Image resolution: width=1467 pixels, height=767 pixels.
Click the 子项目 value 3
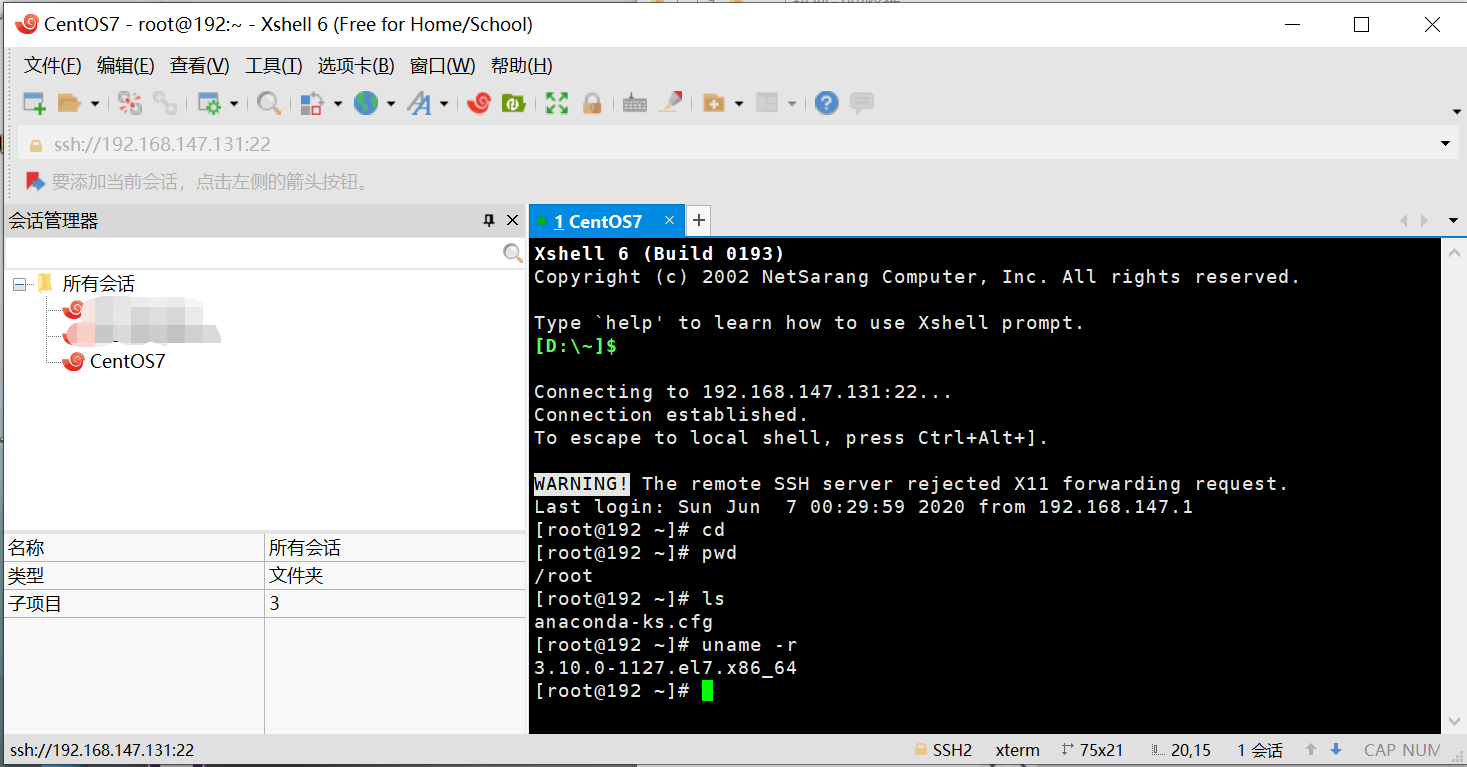[274, 603]
